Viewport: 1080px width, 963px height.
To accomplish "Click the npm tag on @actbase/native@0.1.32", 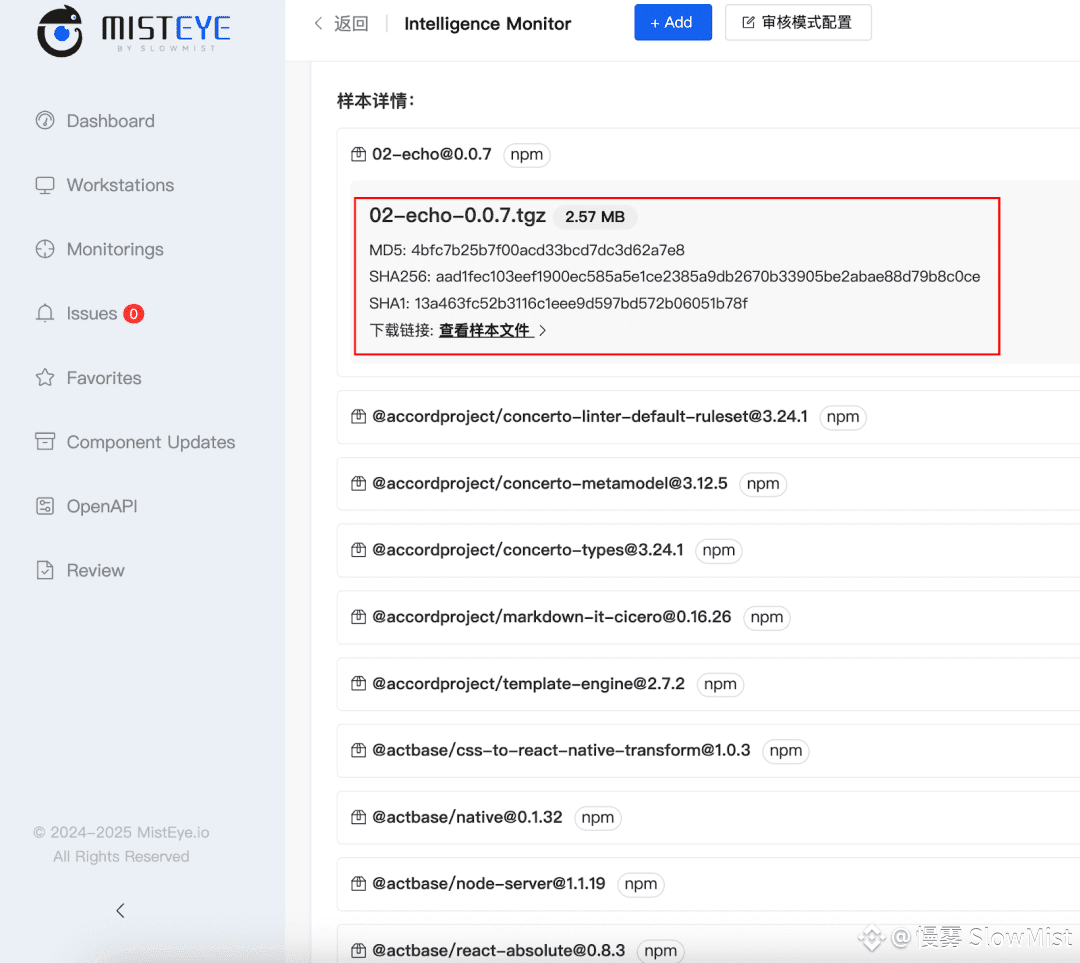I will pyautogui.click(x=598, y=817).
